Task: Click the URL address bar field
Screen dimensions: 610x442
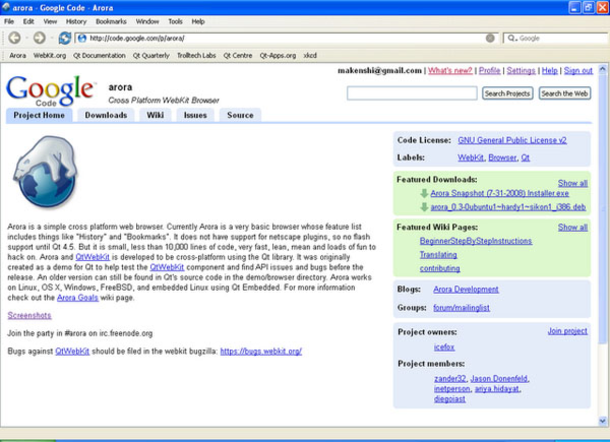Action: 286,38
